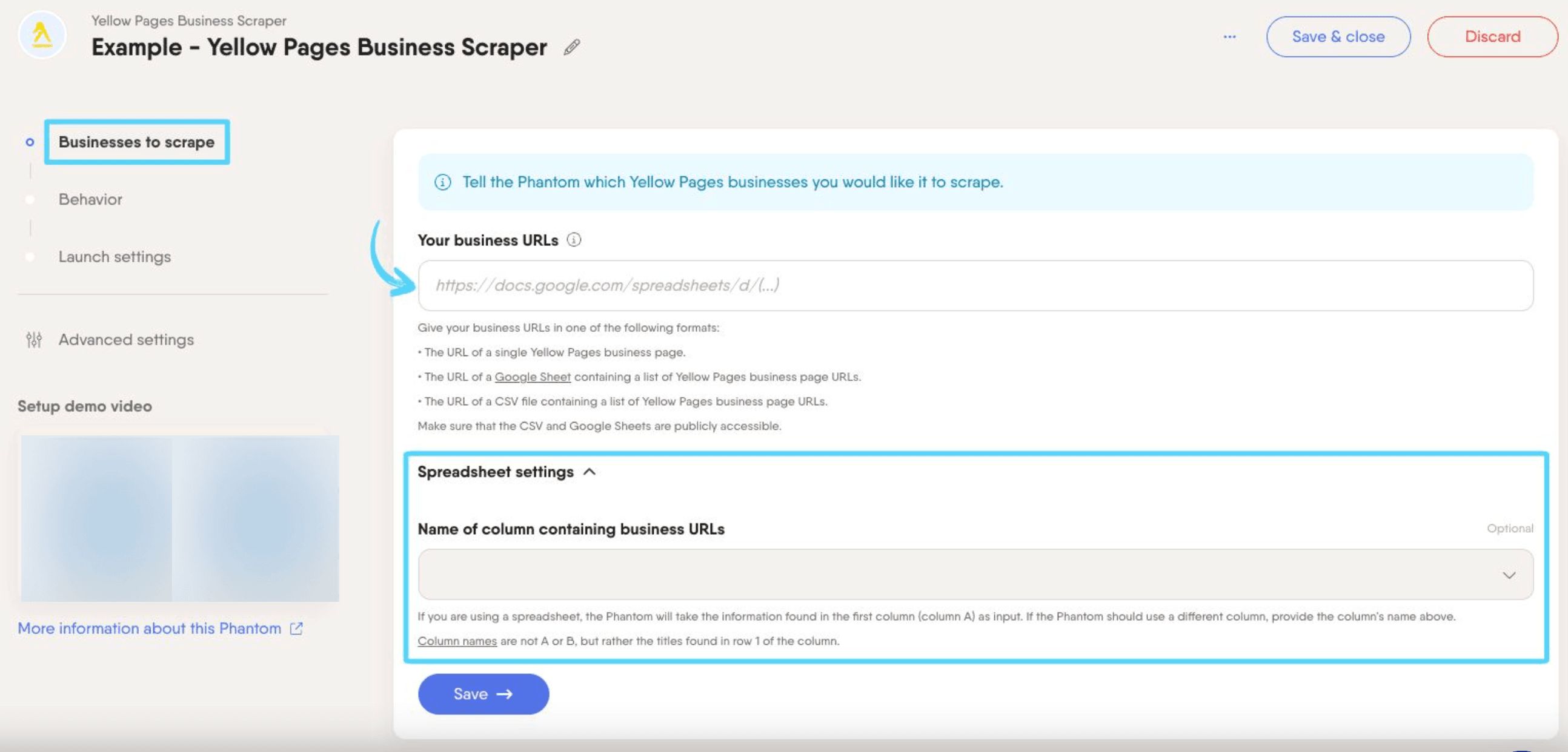Click the Advanced settings sliders icon
Image resolution: width=1568 pixels, height=752 pixels.
[x=34, y=340]
